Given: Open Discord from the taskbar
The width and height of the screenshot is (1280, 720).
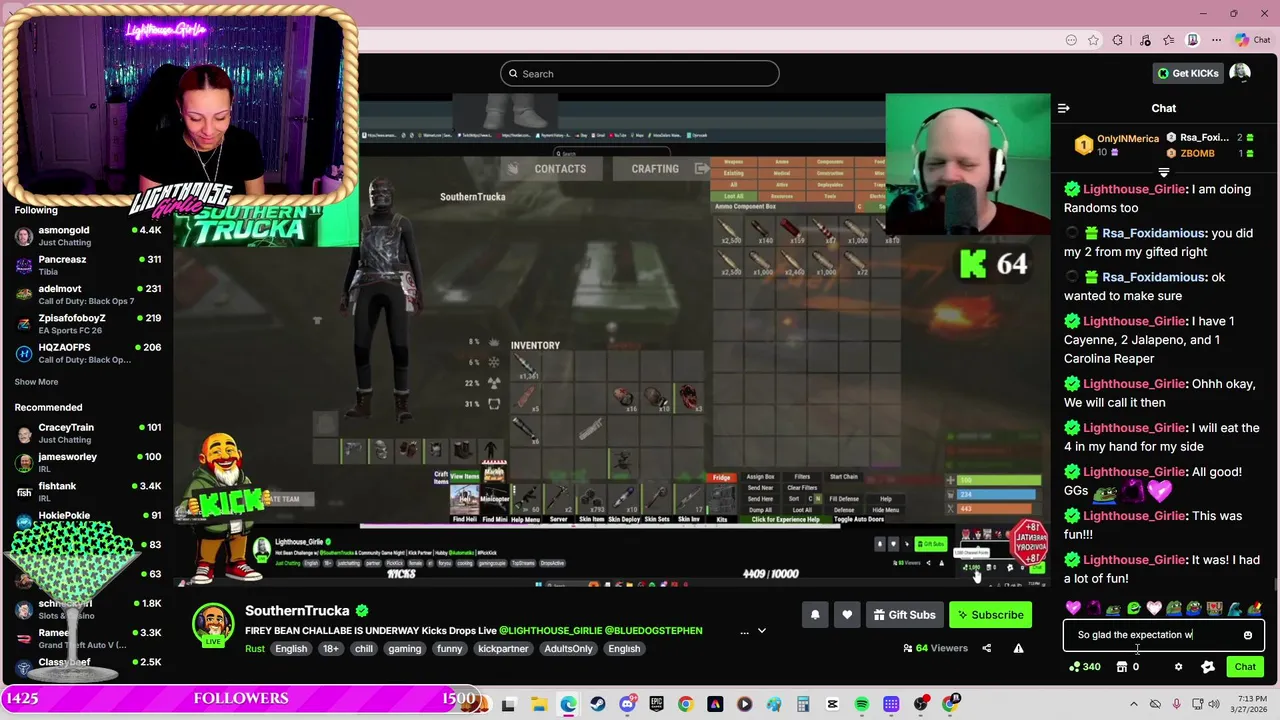Looking at the screenshot, I should [x=627, y=705].
